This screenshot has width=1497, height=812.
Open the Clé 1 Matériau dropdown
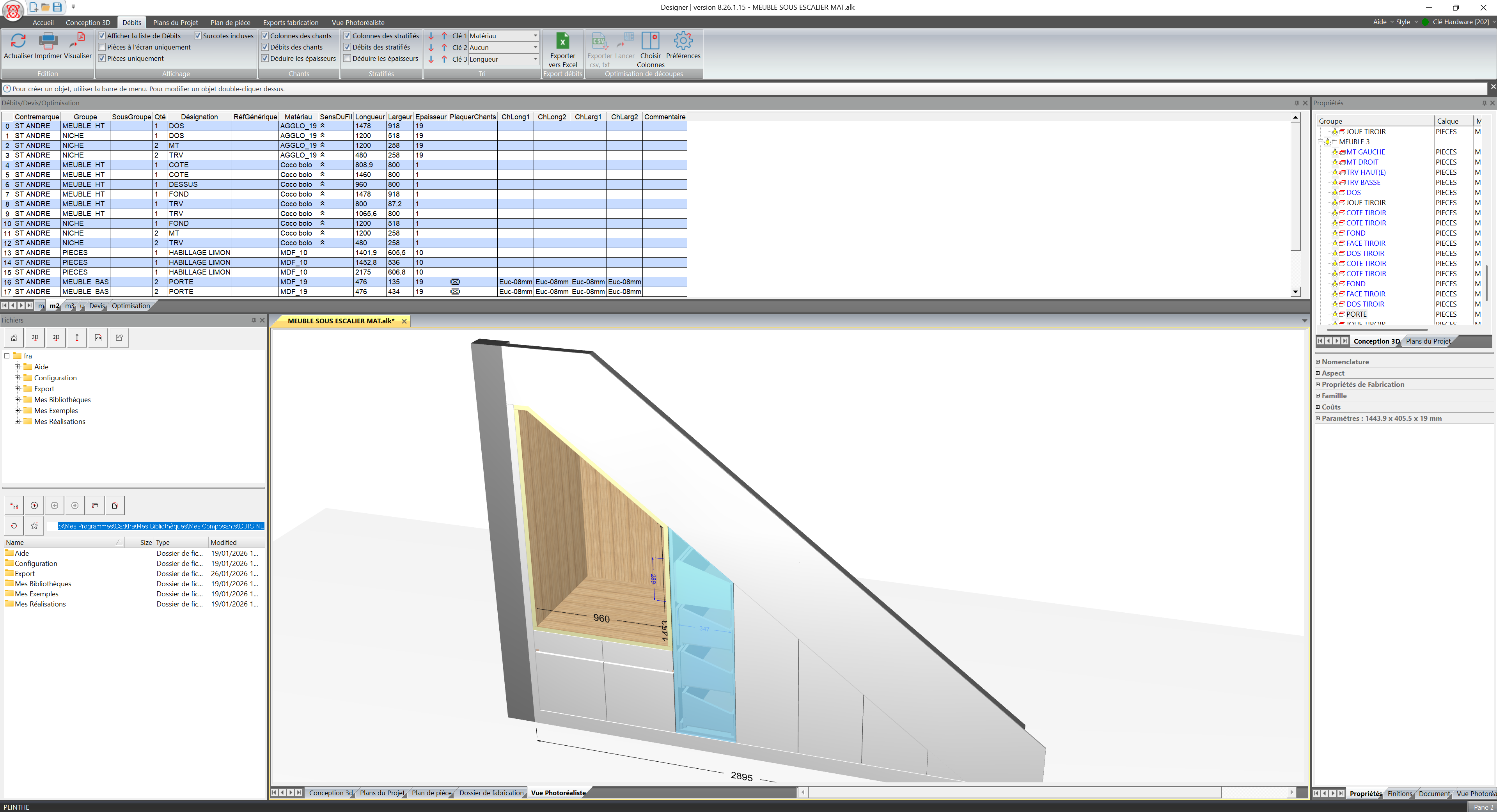click(x=535, y=36)
